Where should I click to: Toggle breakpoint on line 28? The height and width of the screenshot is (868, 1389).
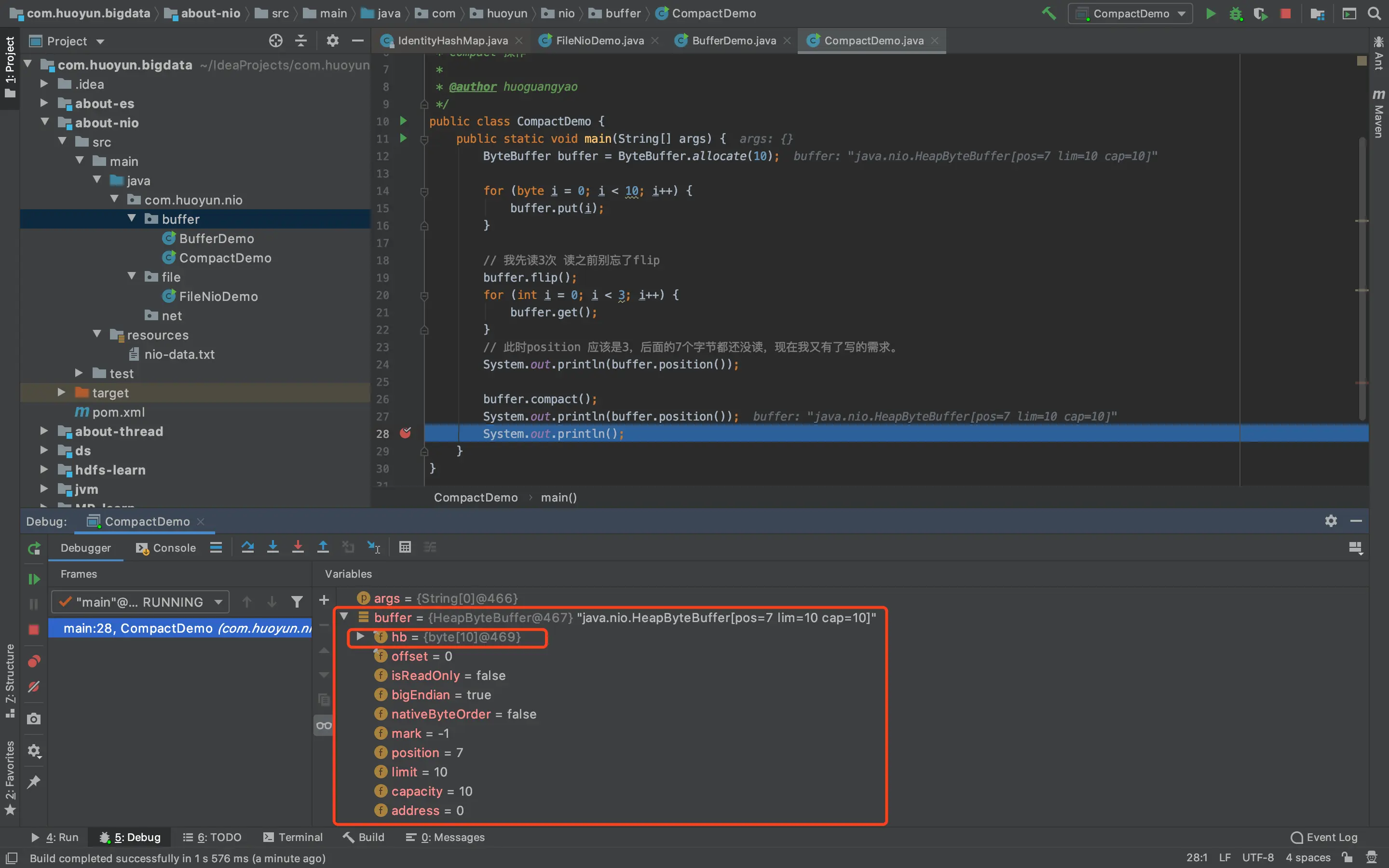[x=405, y=434]
